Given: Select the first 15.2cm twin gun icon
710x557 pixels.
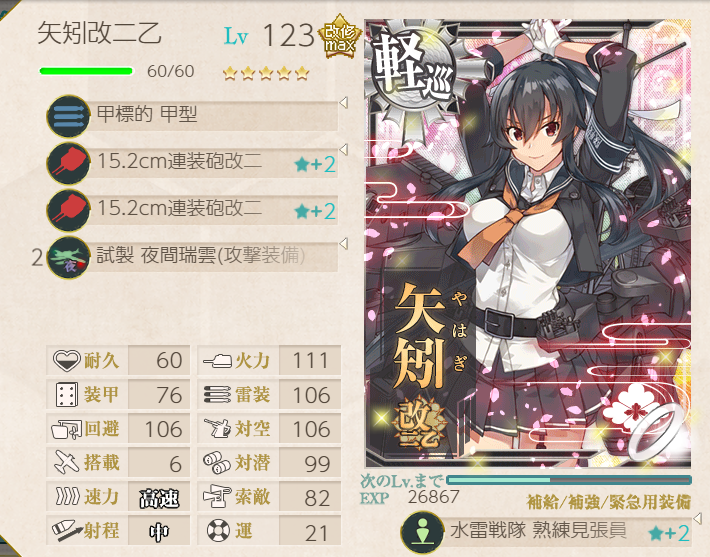Looking at the screenshot, I should point(68,163).
